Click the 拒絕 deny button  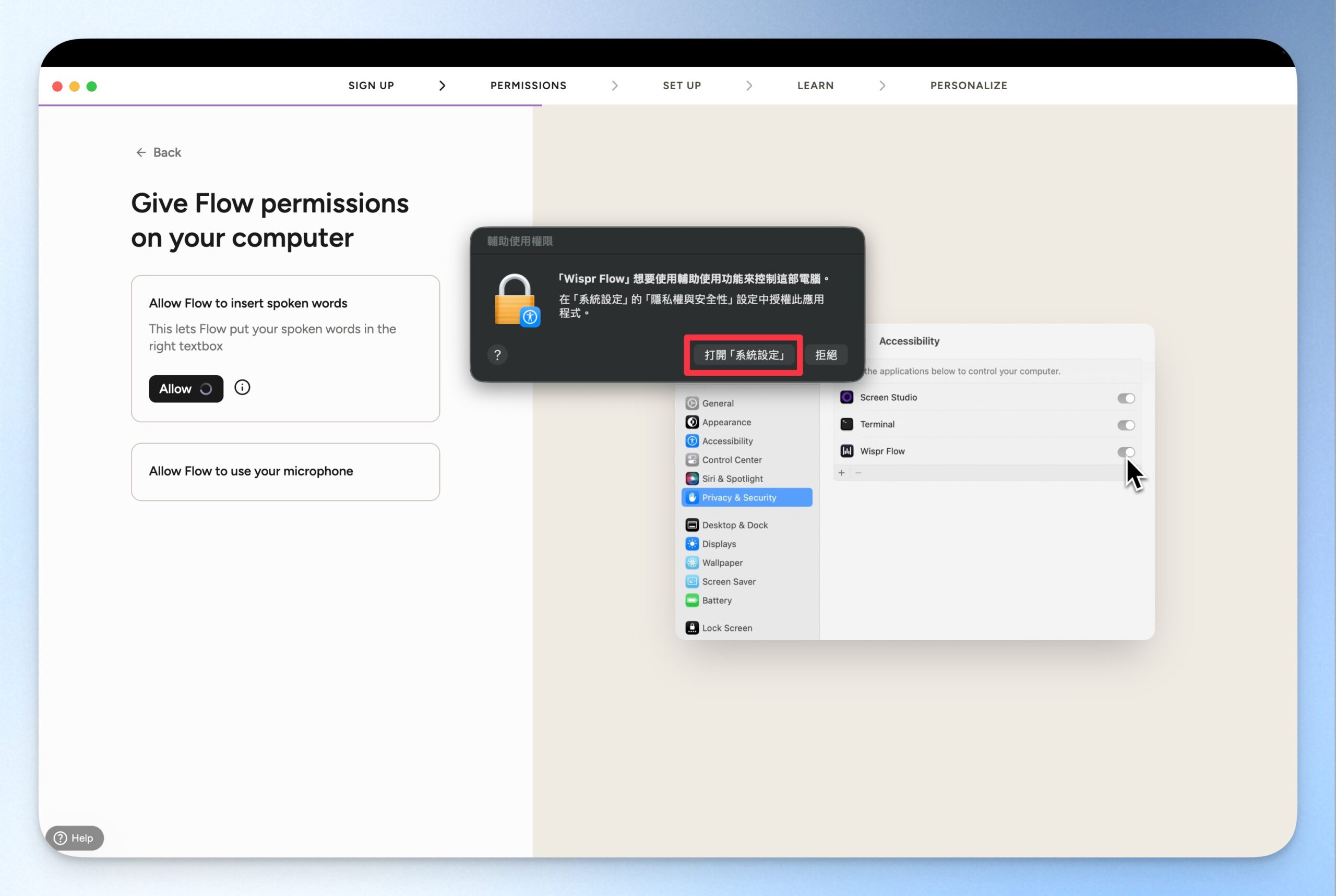[x=826, y=355]
